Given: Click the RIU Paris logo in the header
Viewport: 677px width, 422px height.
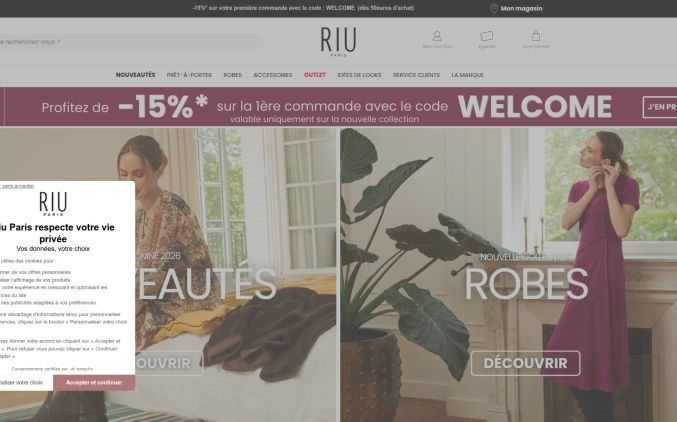Looking at the screenshot, I should coord(338,42).
